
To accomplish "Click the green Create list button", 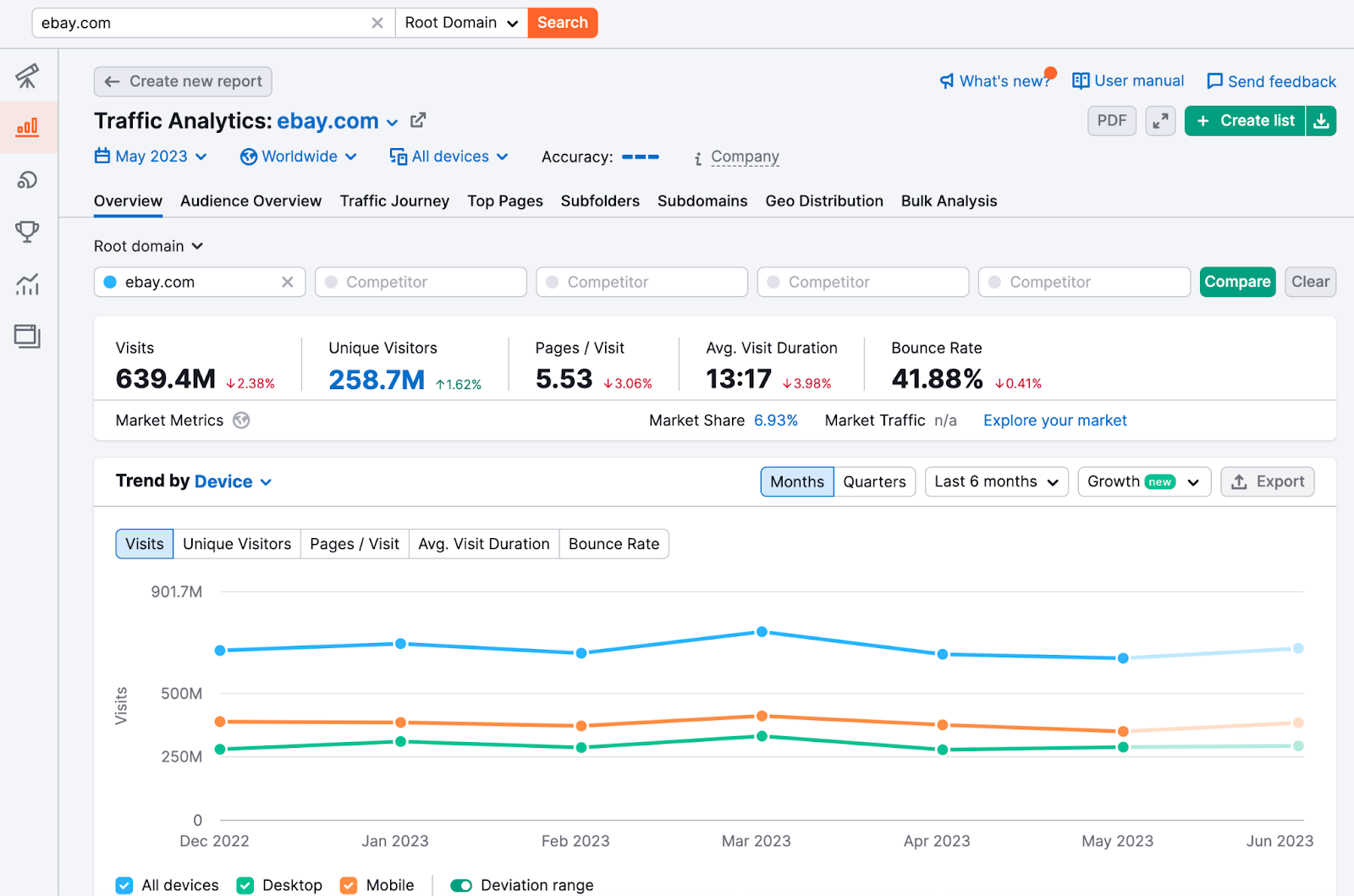I will (1245, 121).
